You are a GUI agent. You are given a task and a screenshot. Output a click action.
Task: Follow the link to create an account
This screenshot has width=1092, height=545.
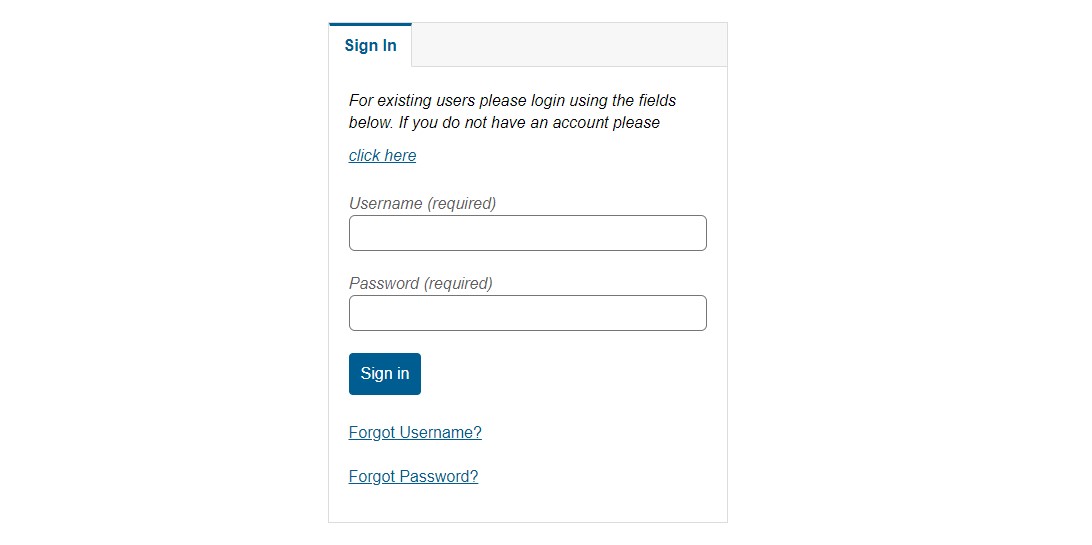(382, 156)
